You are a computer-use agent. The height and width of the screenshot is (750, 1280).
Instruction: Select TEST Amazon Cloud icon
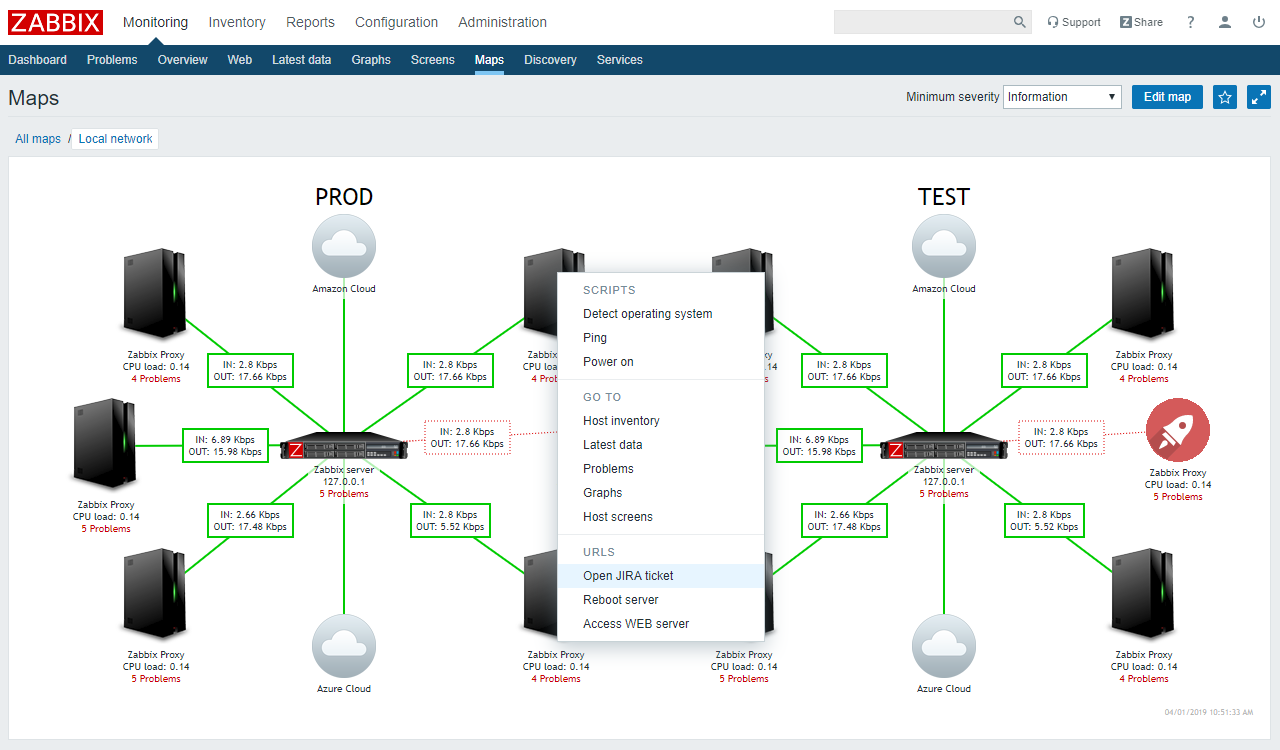(944, 246)
